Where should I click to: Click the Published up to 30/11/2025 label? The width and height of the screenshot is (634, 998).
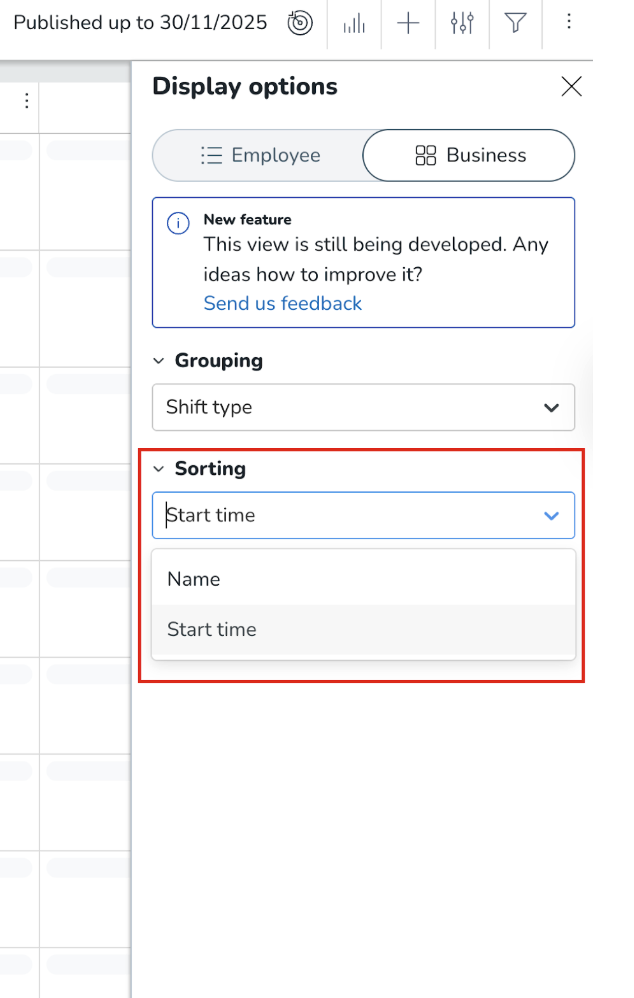pyautogui.click(x=140, y=23)
